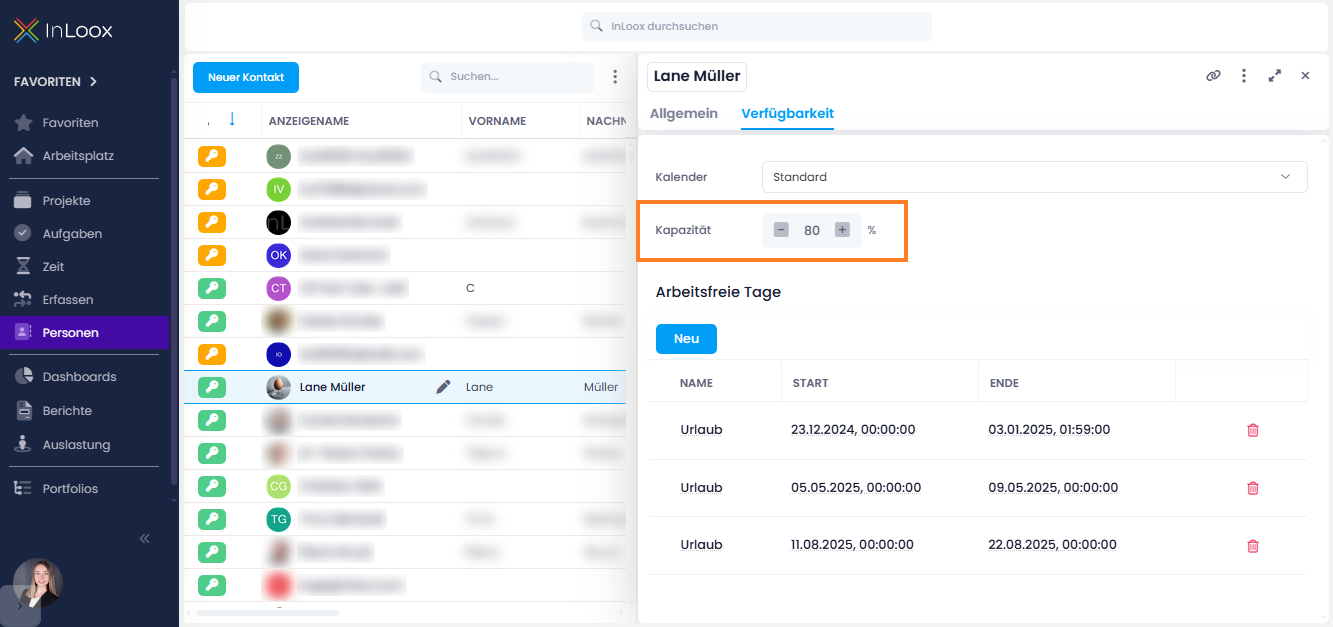
Task: Delete the Urlaub entry starting 11.08.2025
Action: tap(1253, 546)
